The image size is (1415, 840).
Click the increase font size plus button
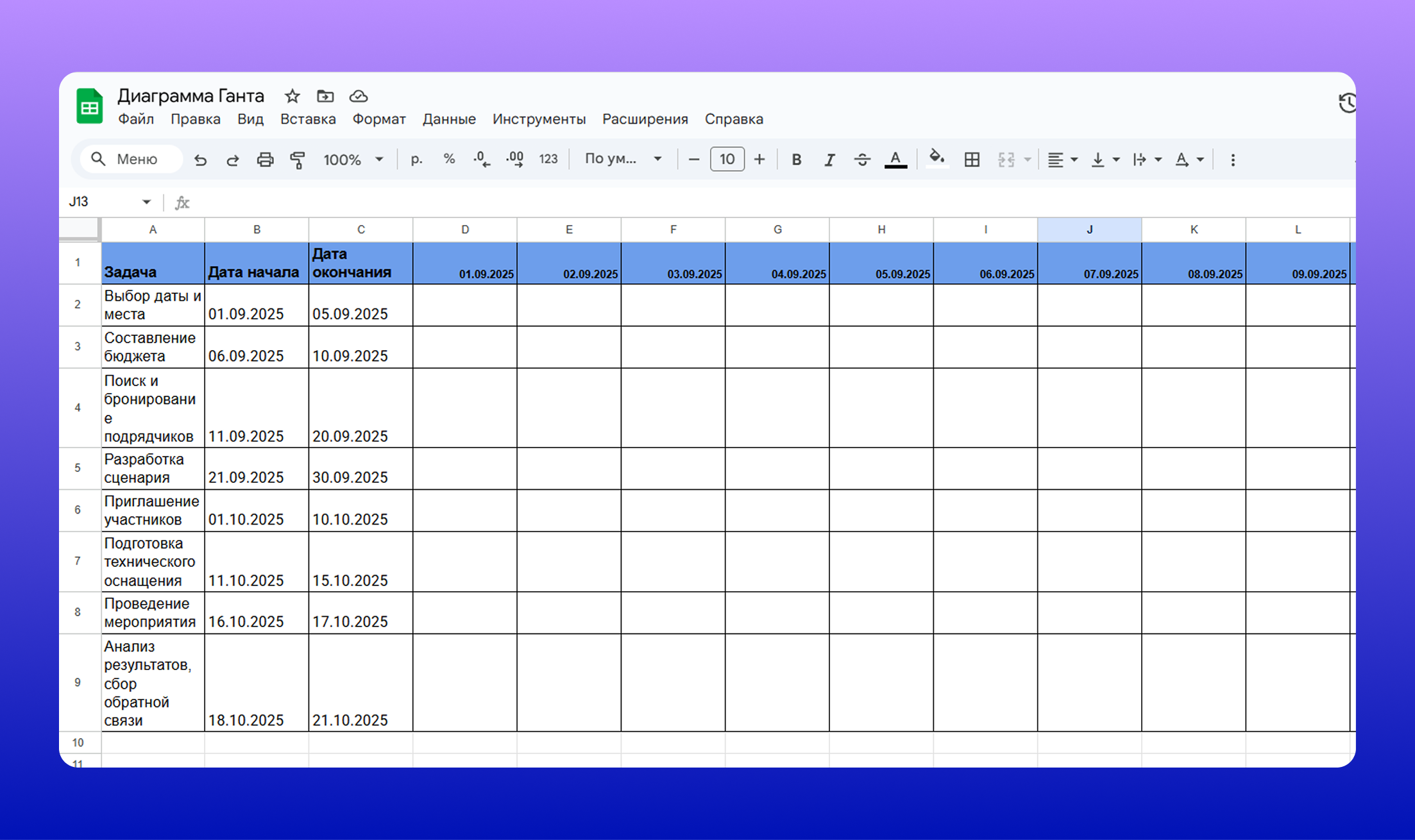click(x=759, y=160)
